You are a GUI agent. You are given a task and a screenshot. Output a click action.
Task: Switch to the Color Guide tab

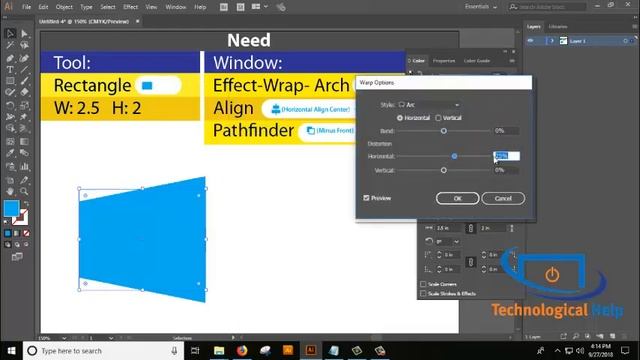477,61
